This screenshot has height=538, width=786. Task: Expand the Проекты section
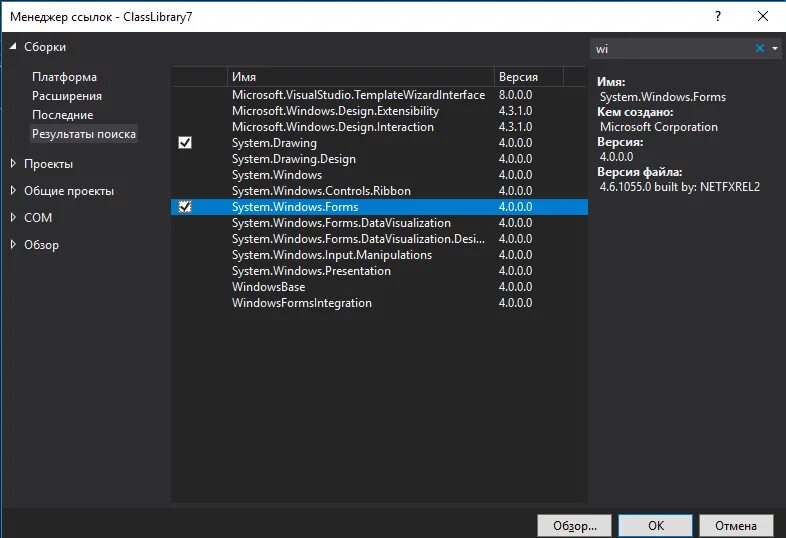click(x=13, y=163)
